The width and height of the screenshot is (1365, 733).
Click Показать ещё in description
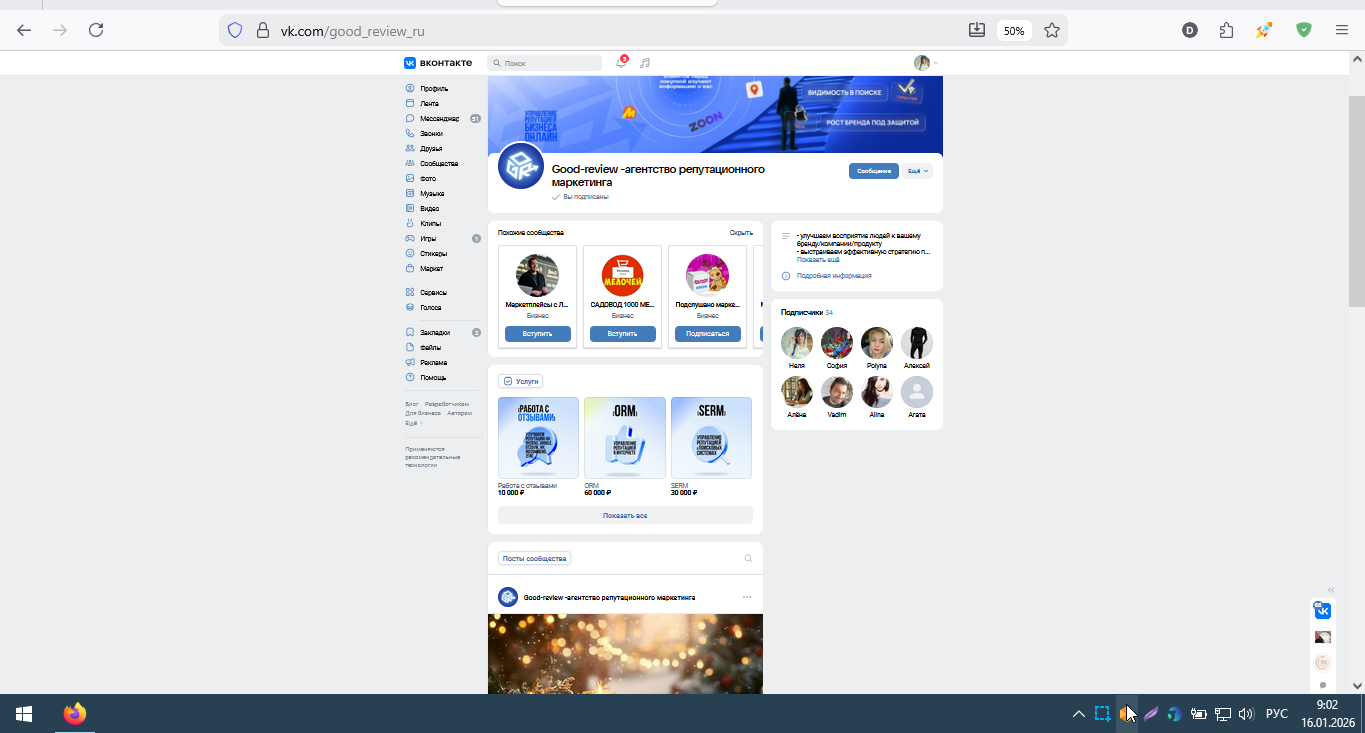(818, 259)
